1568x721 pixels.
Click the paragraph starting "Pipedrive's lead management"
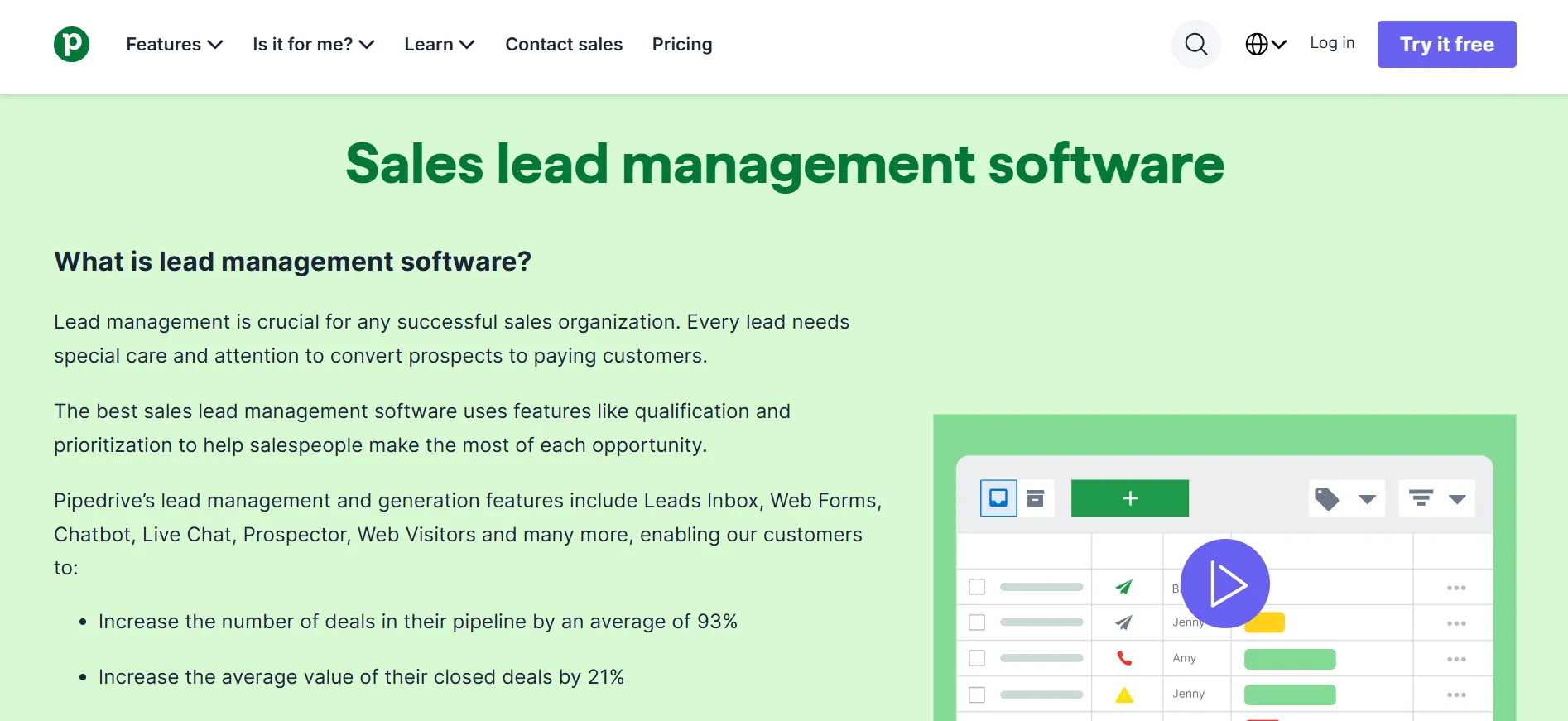[469, 534]
